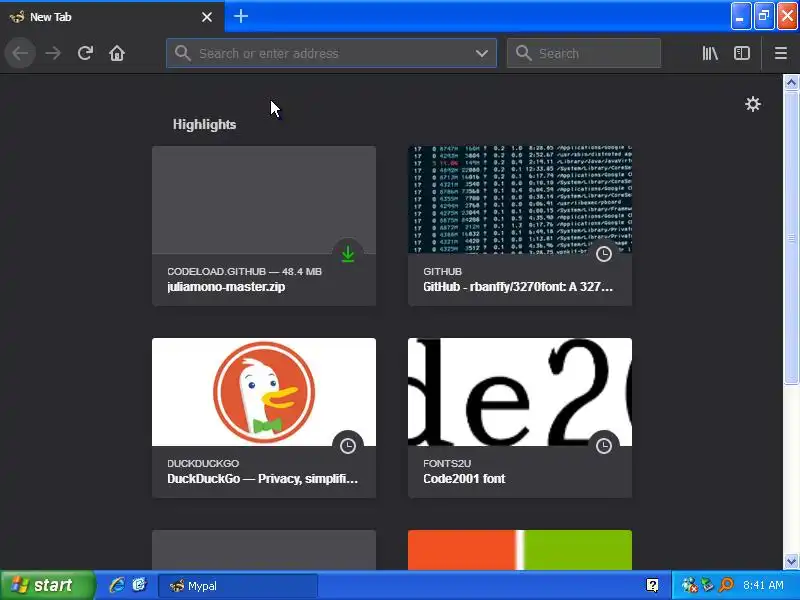
Task: Click the DuckDuckGo duck logo thumbnail
Action: point(264,392)
